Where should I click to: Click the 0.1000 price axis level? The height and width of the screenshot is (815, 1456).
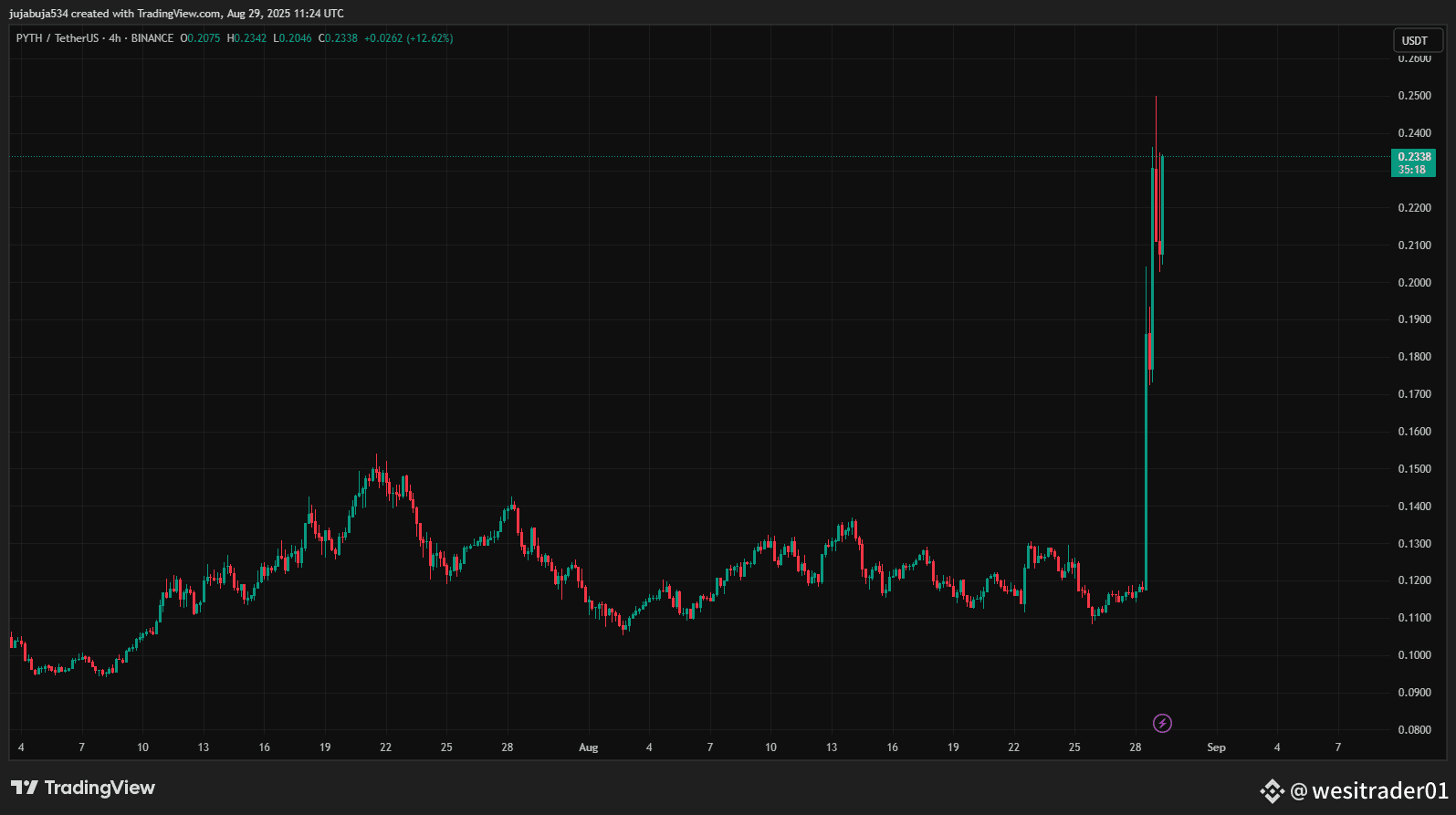point(1414,655)
